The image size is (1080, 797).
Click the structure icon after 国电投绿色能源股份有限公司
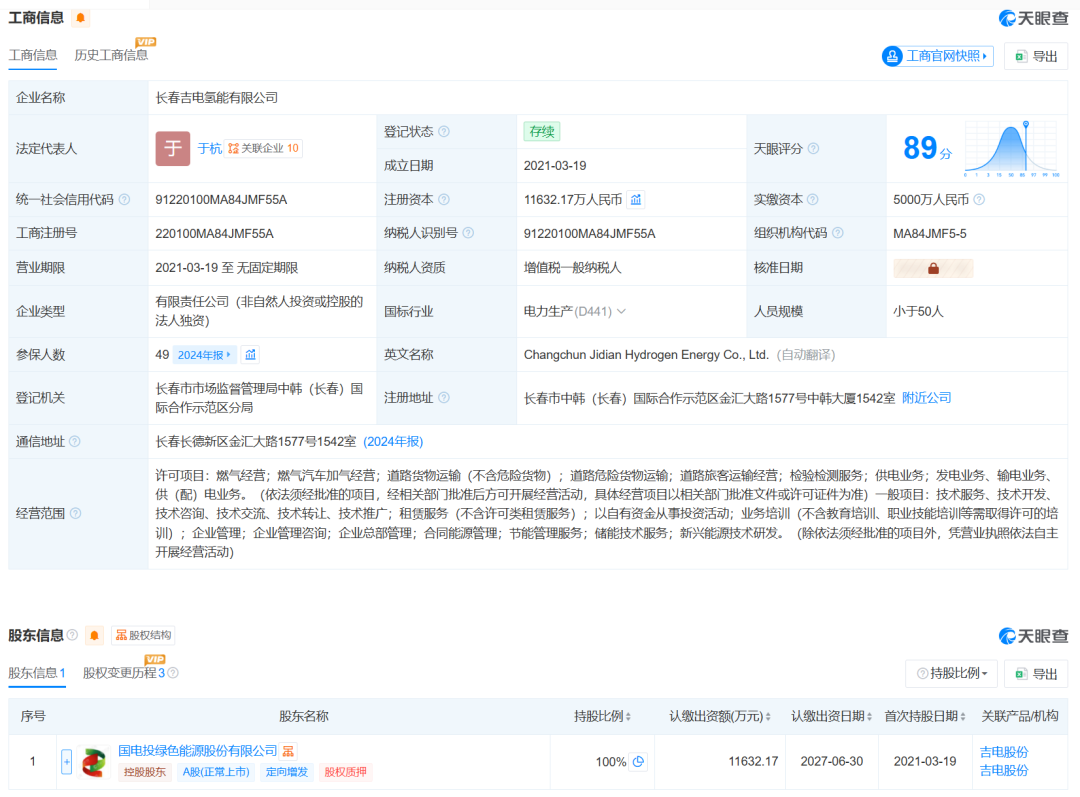(289, 751)
